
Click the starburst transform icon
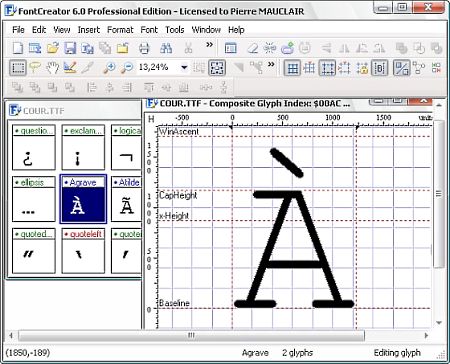point(269,48)
